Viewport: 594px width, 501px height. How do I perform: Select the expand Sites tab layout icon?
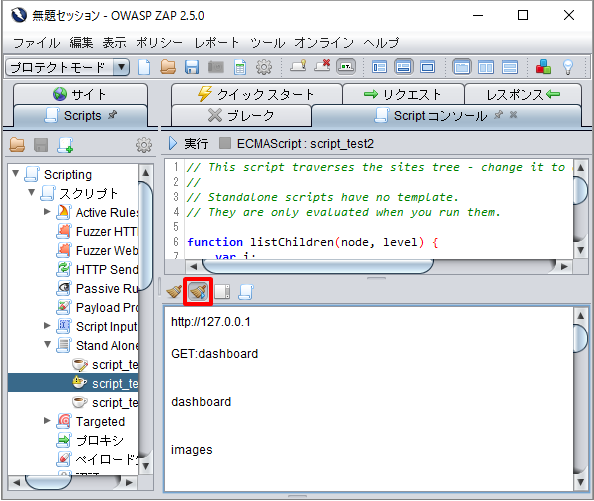point(379,67)
